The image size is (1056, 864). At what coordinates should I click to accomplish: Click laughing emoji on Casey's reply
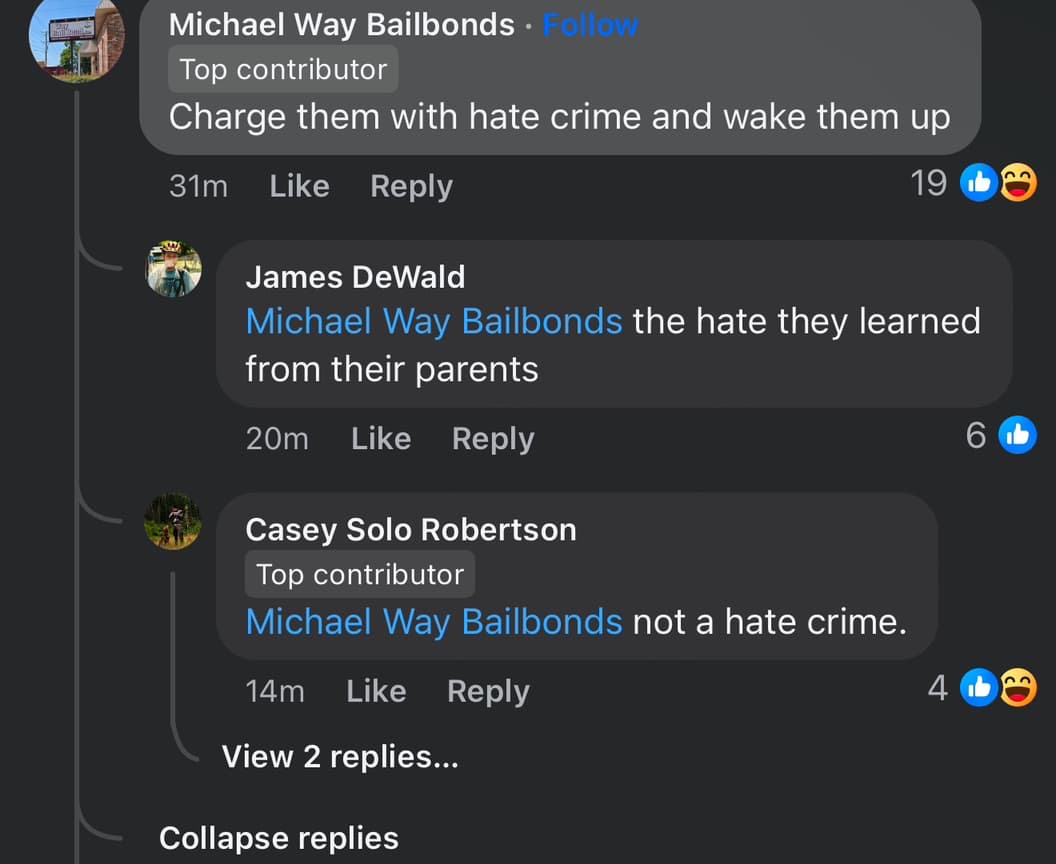point(1018,688)
